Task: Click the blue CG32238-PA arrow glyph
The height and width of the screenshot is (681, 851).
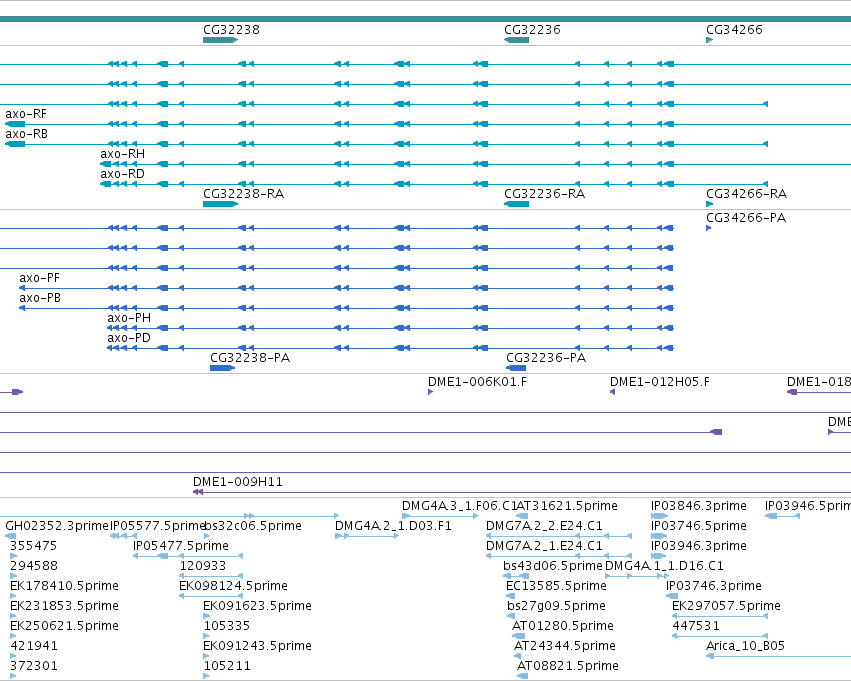Action: click(x=223, y=368)
